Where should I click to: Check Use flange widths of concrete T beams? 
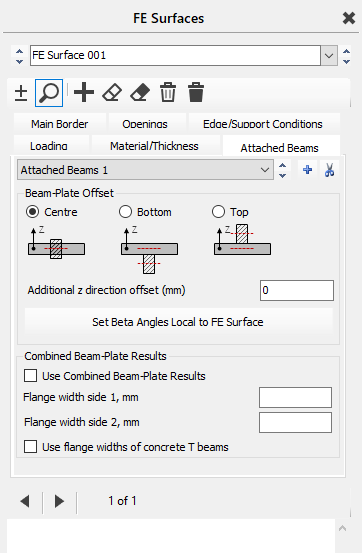click(30, 446)
